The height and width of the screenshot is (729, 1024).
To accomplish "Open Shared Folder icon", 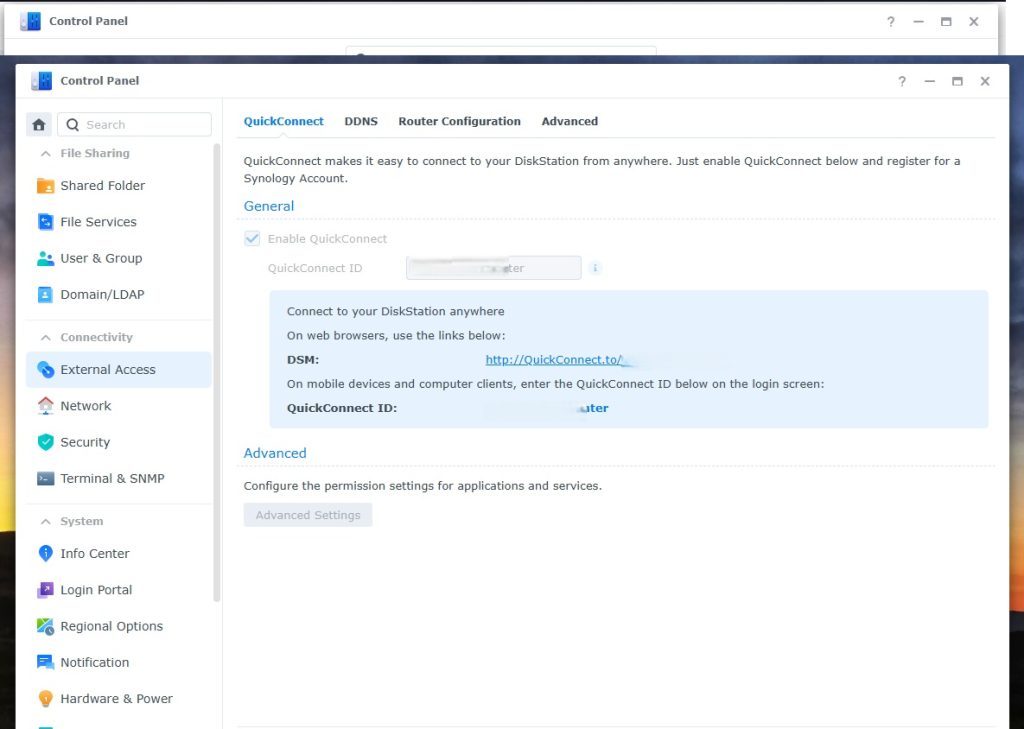I will pyautogui.click(x=45, y=186).
